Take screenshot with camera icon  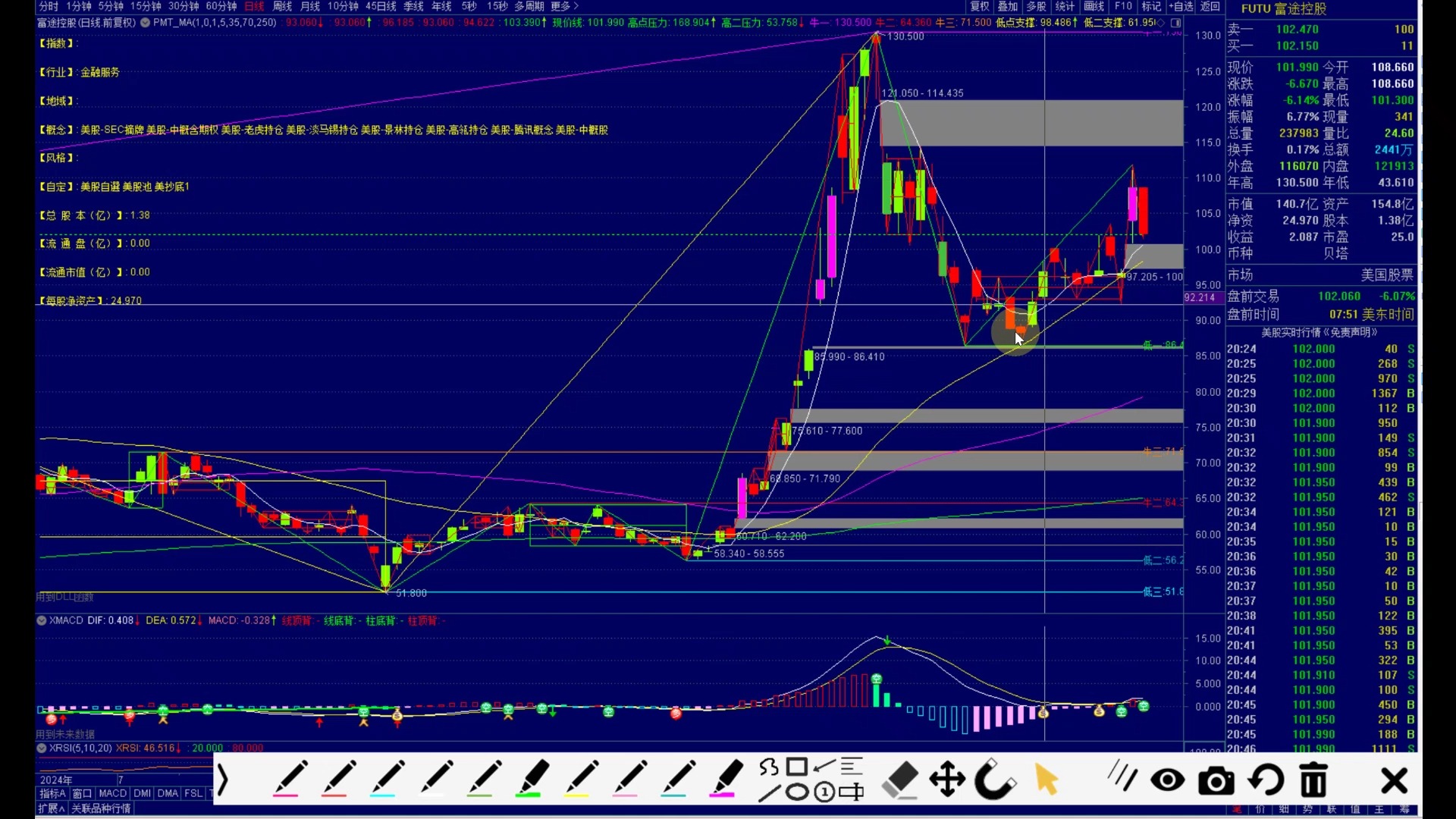point(1216,781)
